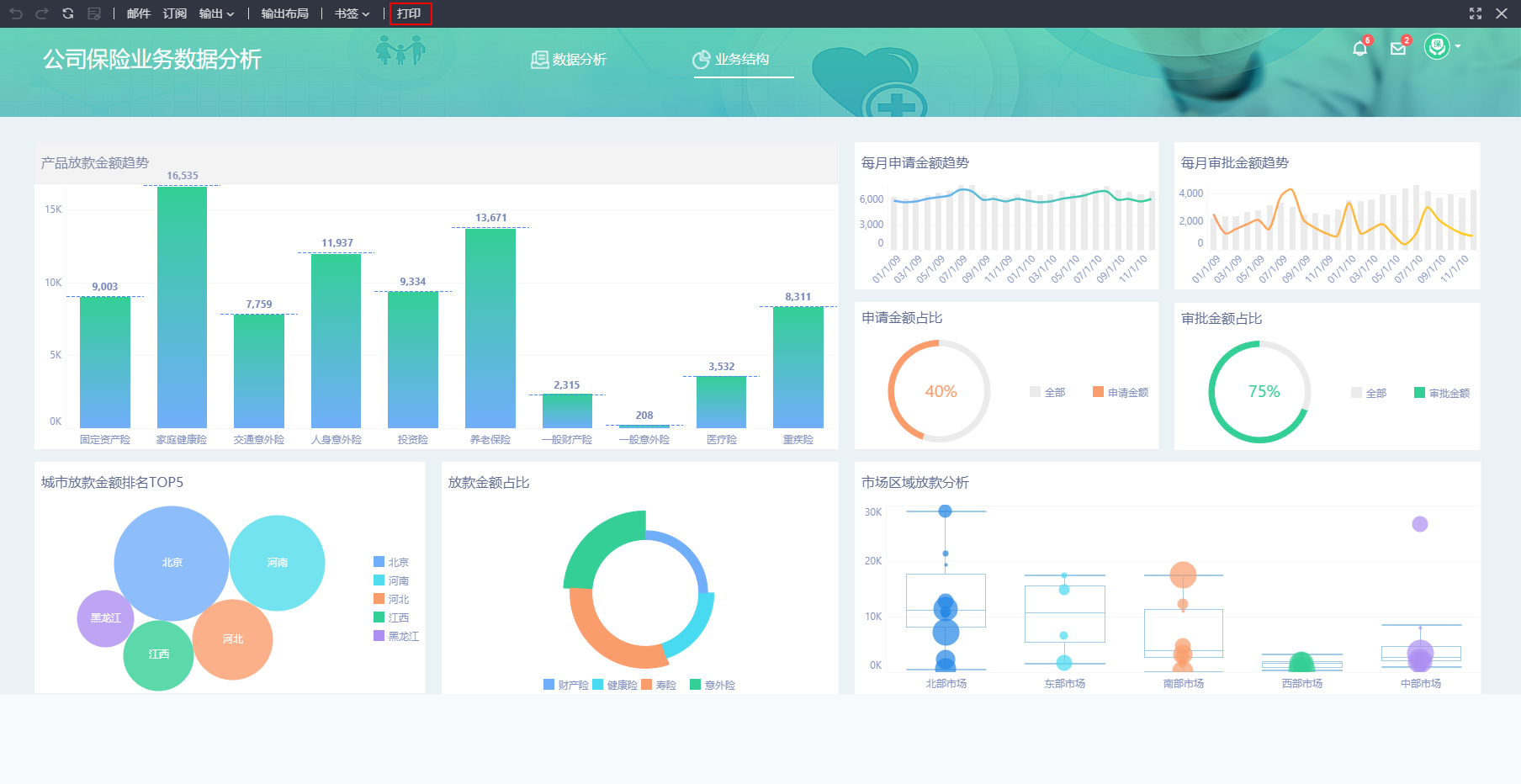Expand the 输出 dropdown menu
Image resolution: width=1521 pixels, height=784 pixels.
point(216,13)
